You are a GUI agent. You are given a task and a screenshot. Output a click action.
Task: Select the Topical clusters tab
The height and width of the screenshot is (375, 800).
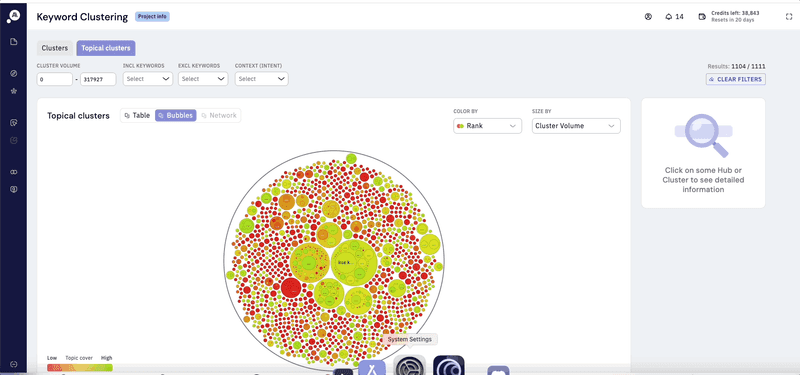pyautogui.click(x=106, y=48)
